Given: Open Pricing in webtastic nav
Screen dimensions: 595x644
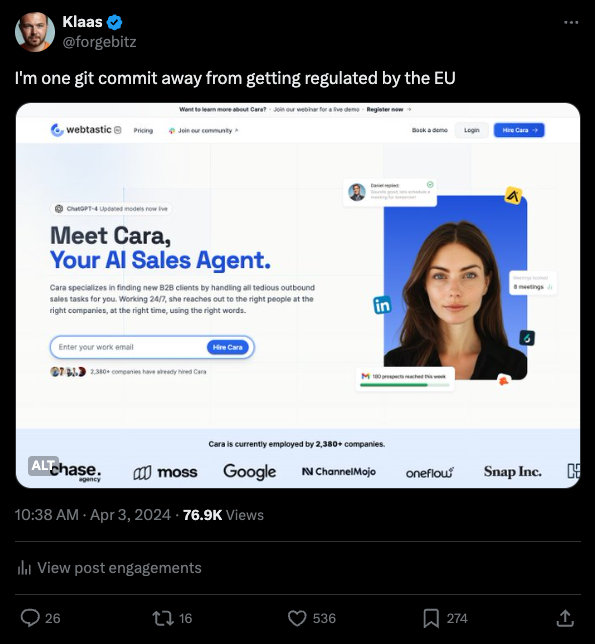Looking at the screenshot, I should click(x=143, y=130).
